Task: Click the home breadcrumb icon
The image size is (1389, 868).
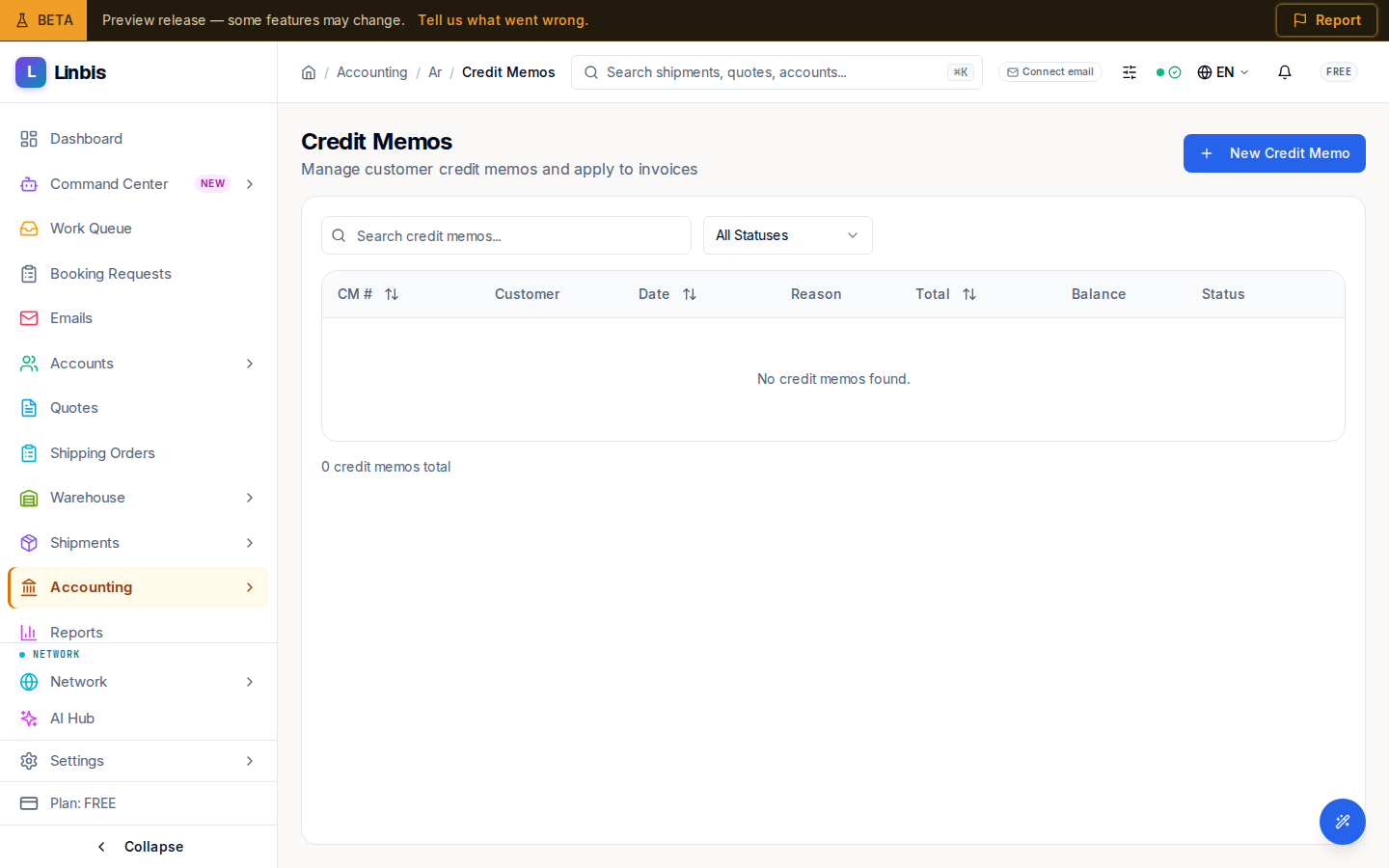Action: click(309, 72)
